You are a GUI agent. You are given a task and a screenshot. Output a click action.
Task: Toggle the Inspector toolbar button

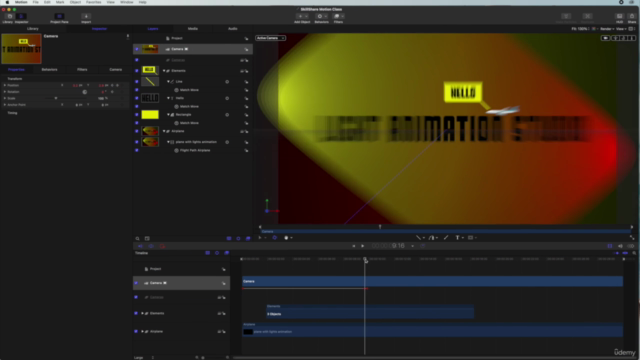click(x=21, y=17)
